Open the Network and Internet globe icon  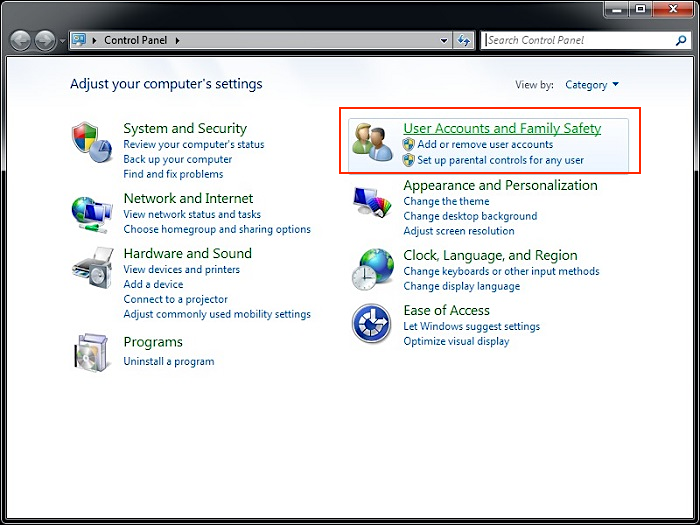(92, 215)
